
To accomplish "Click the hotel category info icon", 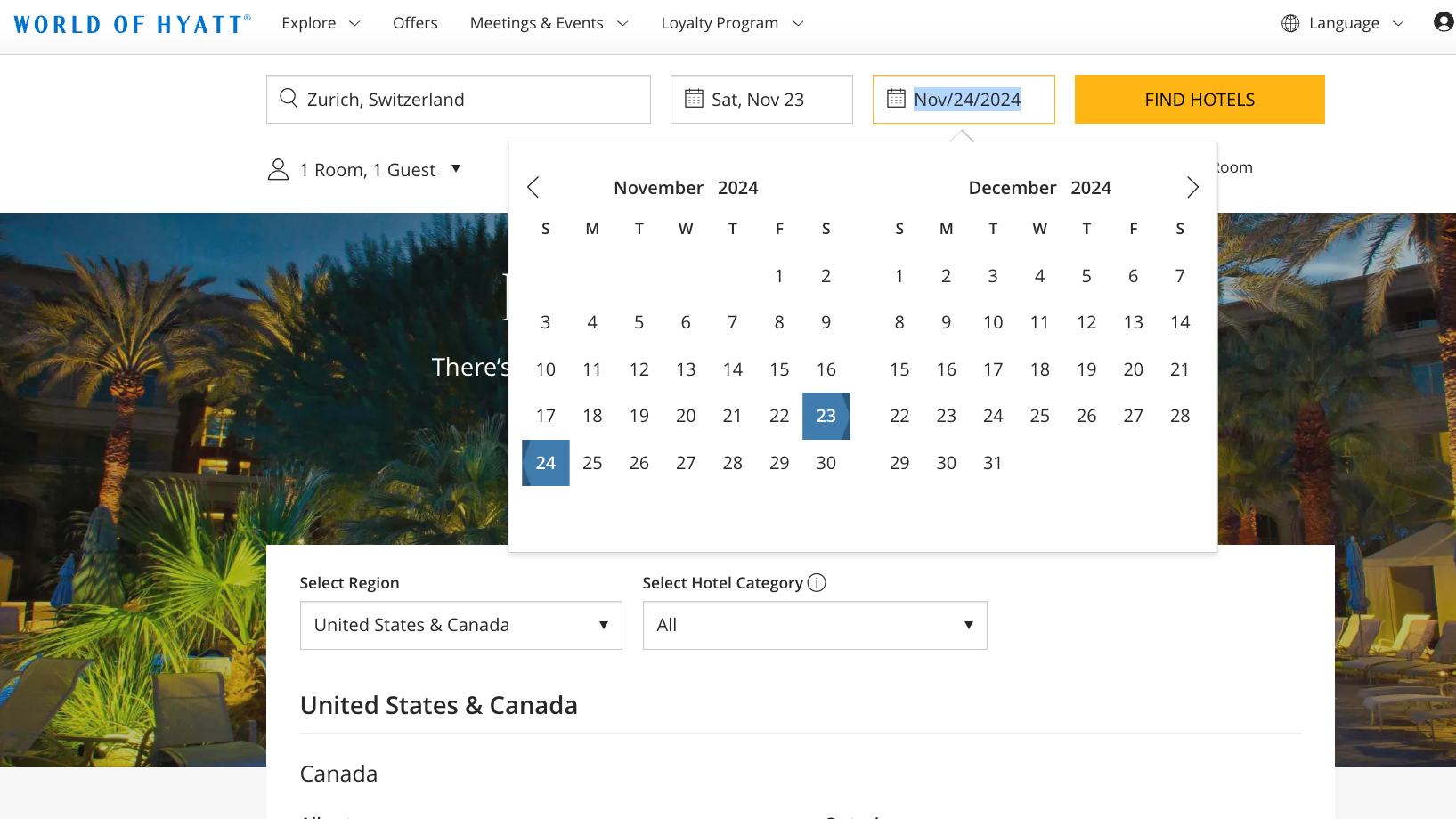I will pyautogui.click(x=817, y=582).
